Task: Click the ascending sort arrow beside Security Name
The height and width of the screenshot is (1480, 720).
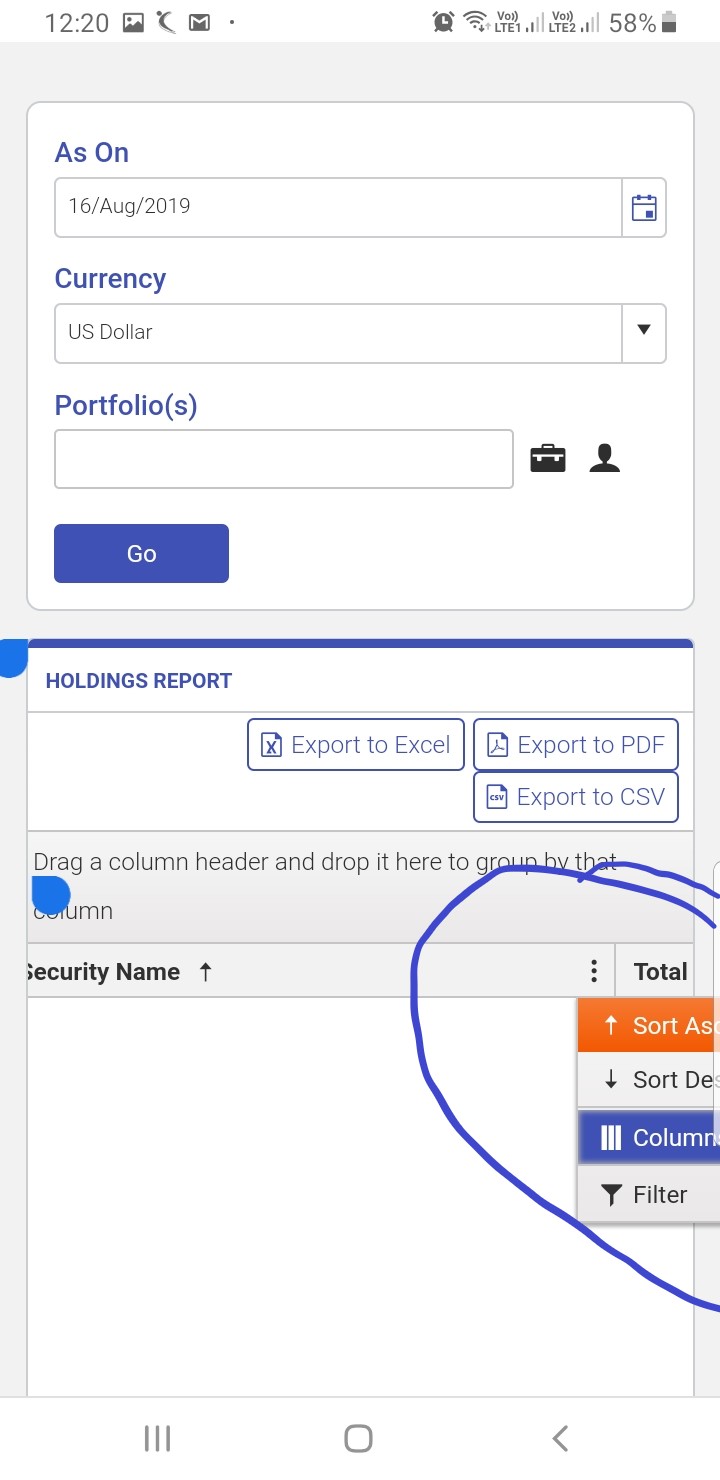Action: pyautogui.click(x=205, y=971)
